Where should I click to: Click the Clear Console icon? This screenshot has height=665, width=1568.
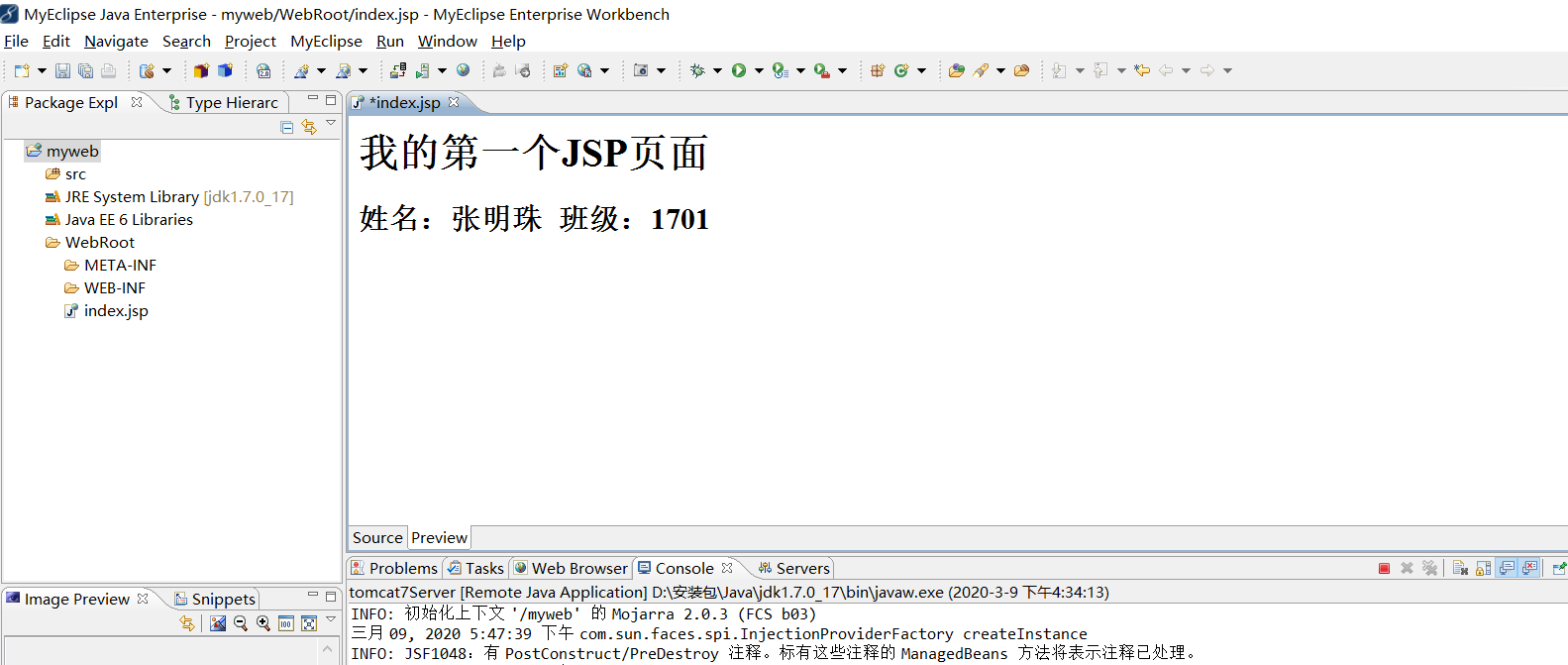click(1460, 568)
